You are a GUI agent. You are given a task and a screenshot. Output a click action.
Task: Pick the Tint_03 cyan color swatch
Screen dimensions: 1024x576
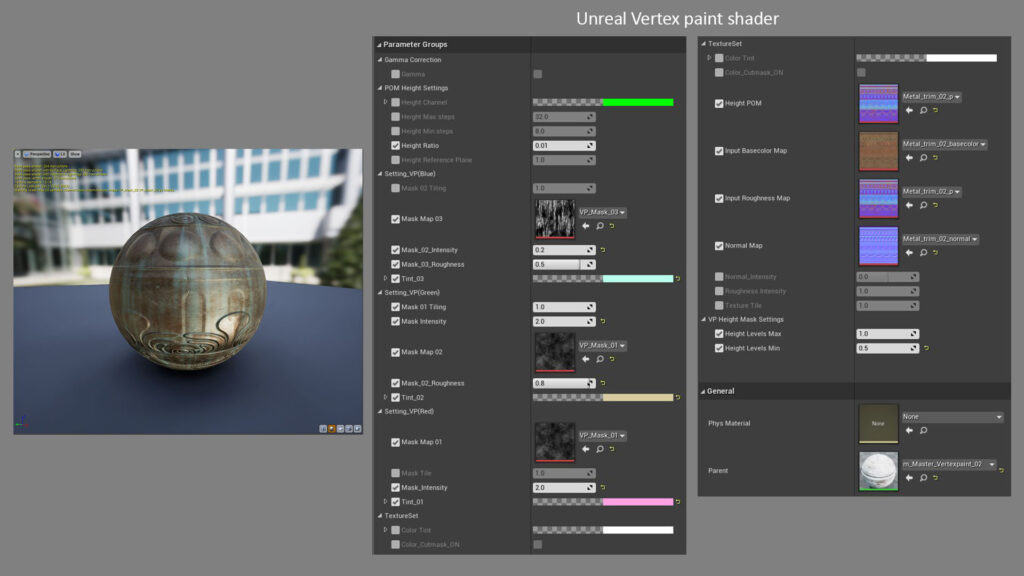pyautogui.click(x=637, y=279)
